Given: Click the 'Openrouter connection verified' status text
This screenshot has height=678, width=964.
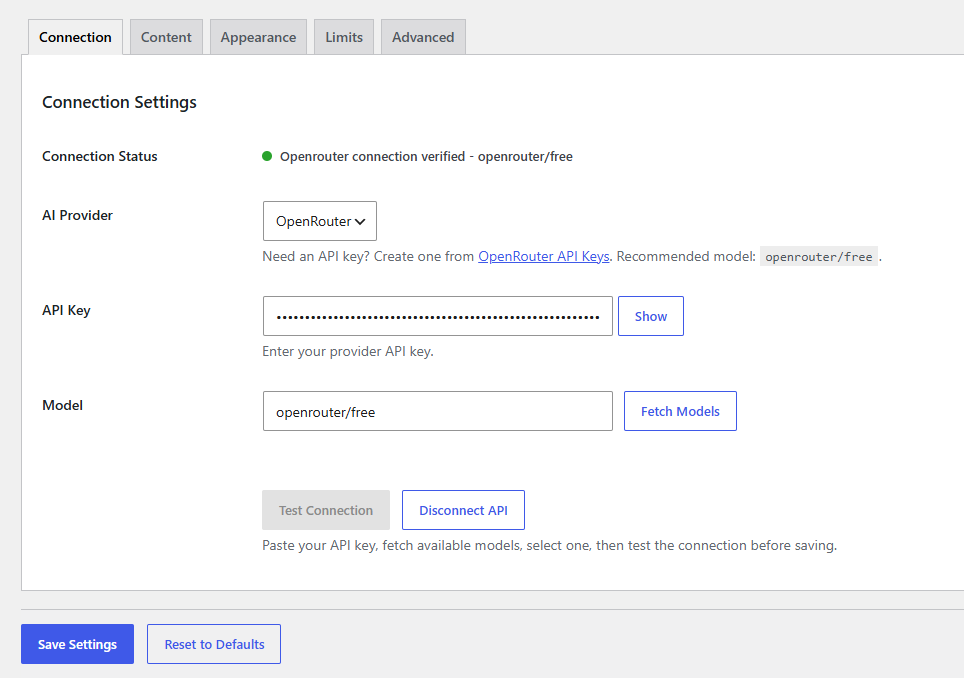Looking at the screenshot, I should (426, 157).
